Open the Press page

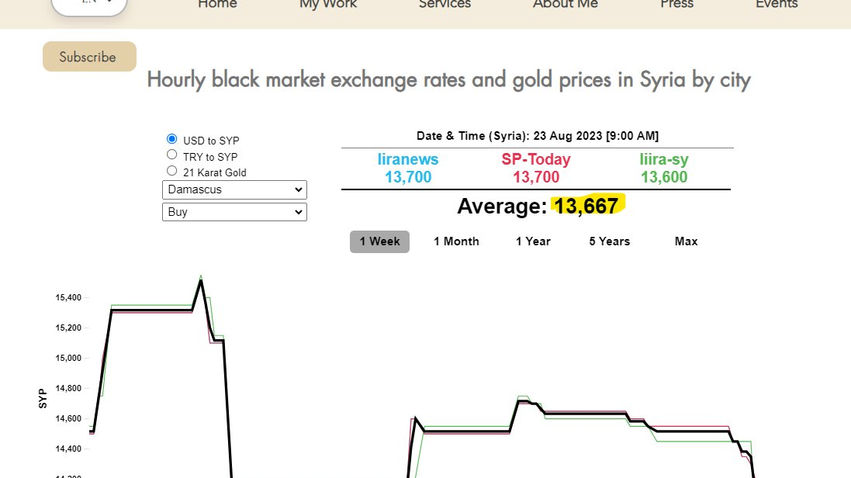[676, 4]
